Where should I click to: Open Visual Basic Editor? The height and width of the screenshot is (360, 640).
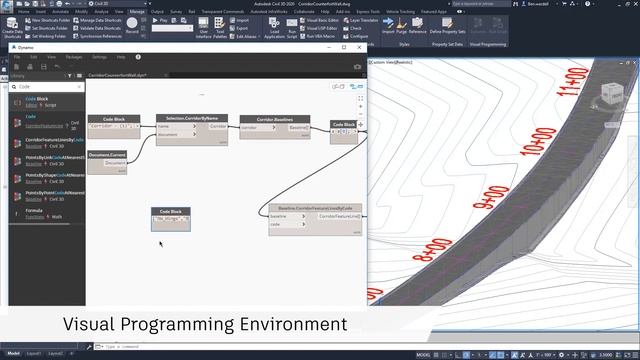click(x=320, y=20)
